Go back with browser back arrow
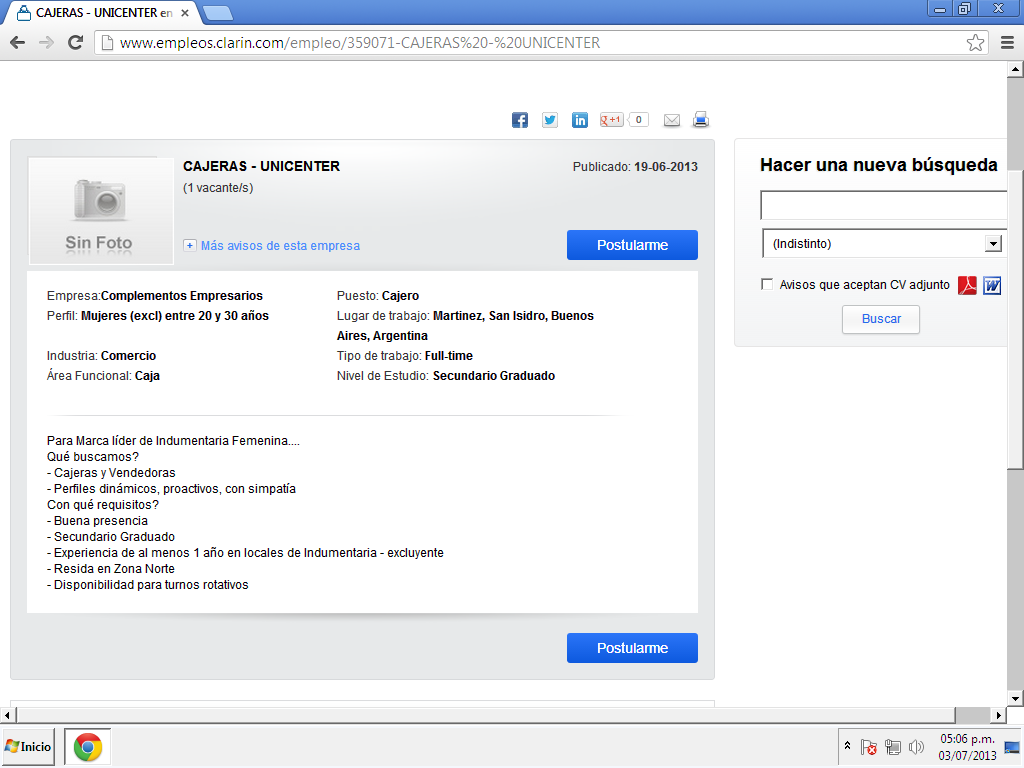Screen dimensions: 1024x768 pyautogui.click(x=18, y=42)
